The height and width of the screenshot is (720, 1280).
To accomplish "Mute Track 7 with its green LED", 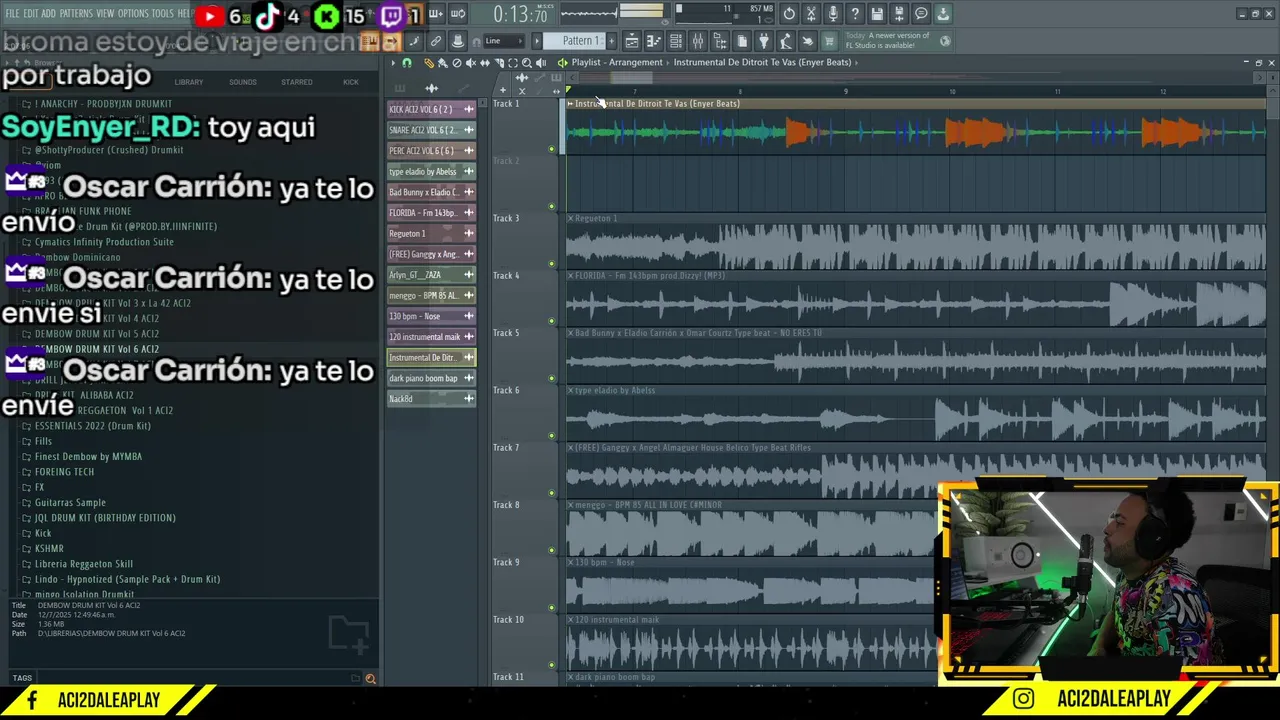I will 551,493.
